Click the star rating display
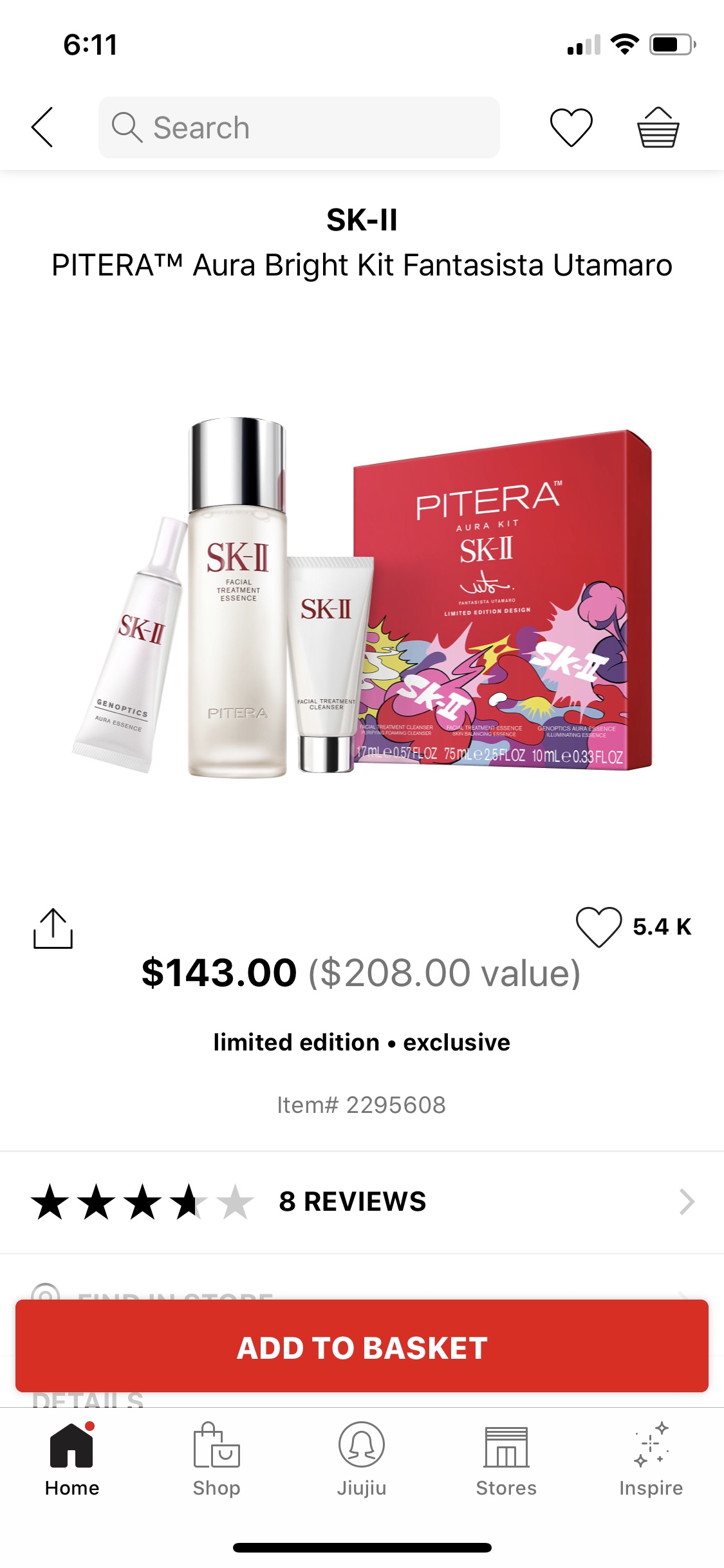Image resolution: width=724 pixels, height=1568 pixels. (x=142, y=1202)
